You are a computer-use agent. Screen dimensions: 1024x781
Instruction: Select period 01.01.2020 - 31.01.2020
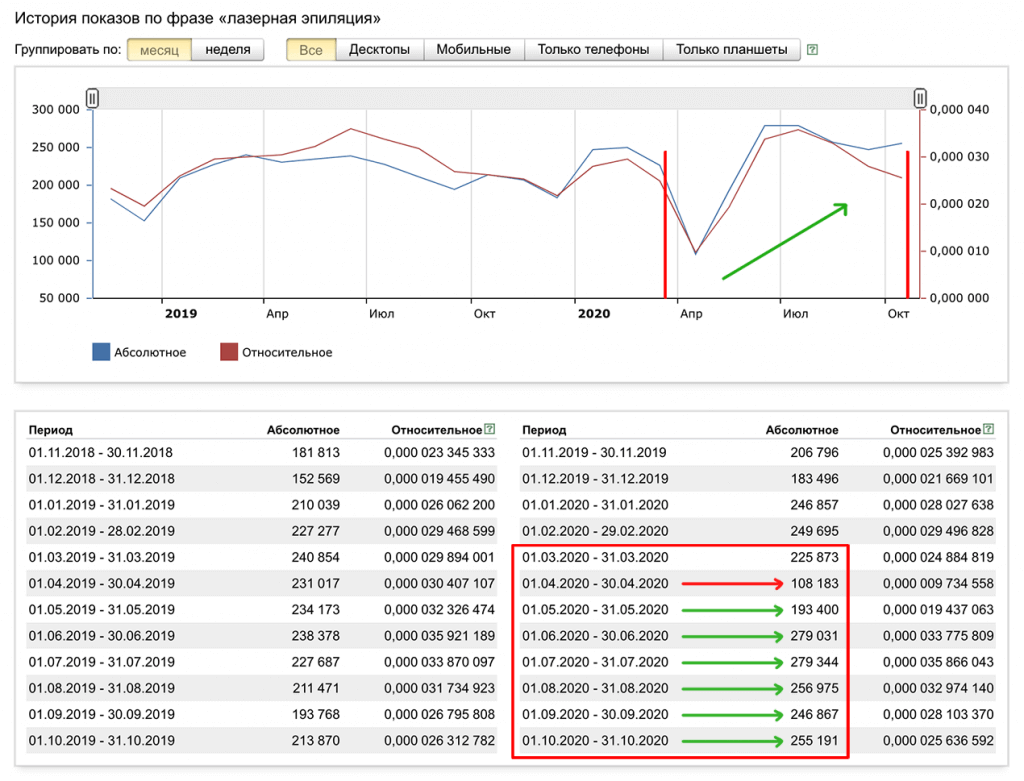pyautogui.click(x=595, y=505)
